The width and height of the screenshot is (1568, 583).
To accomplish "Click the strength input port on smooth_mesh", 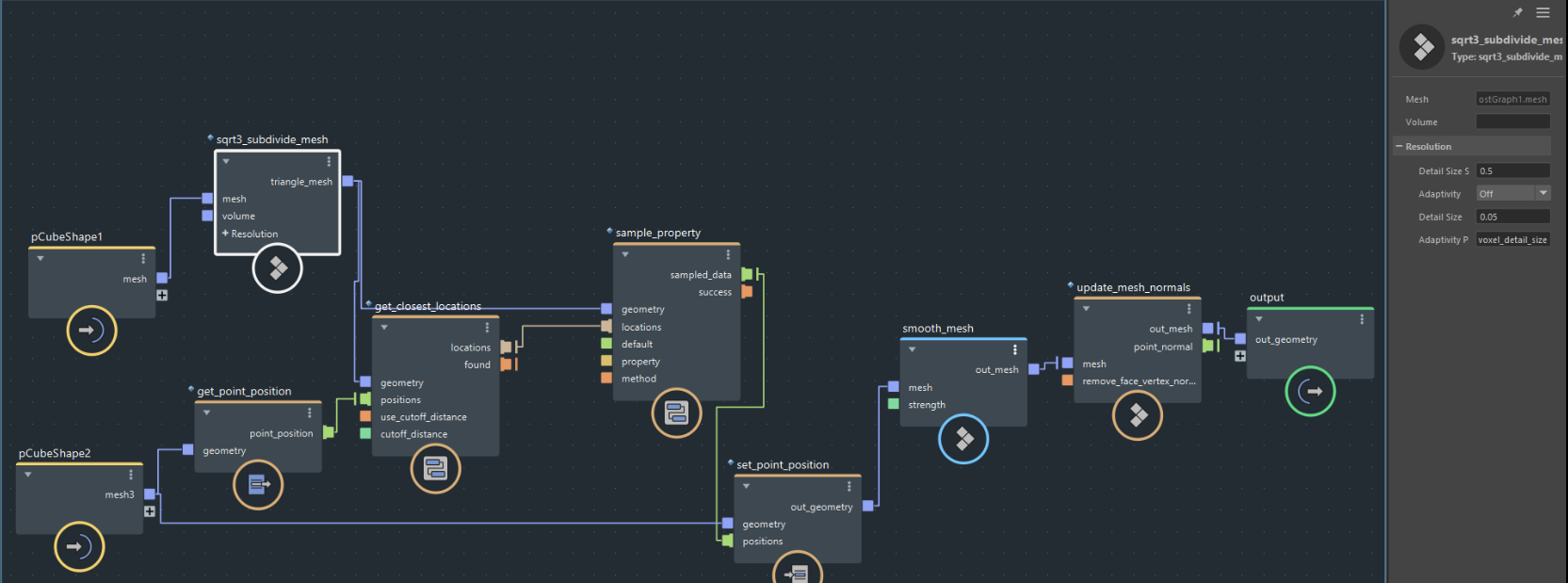I will click(x=894, y=404).
